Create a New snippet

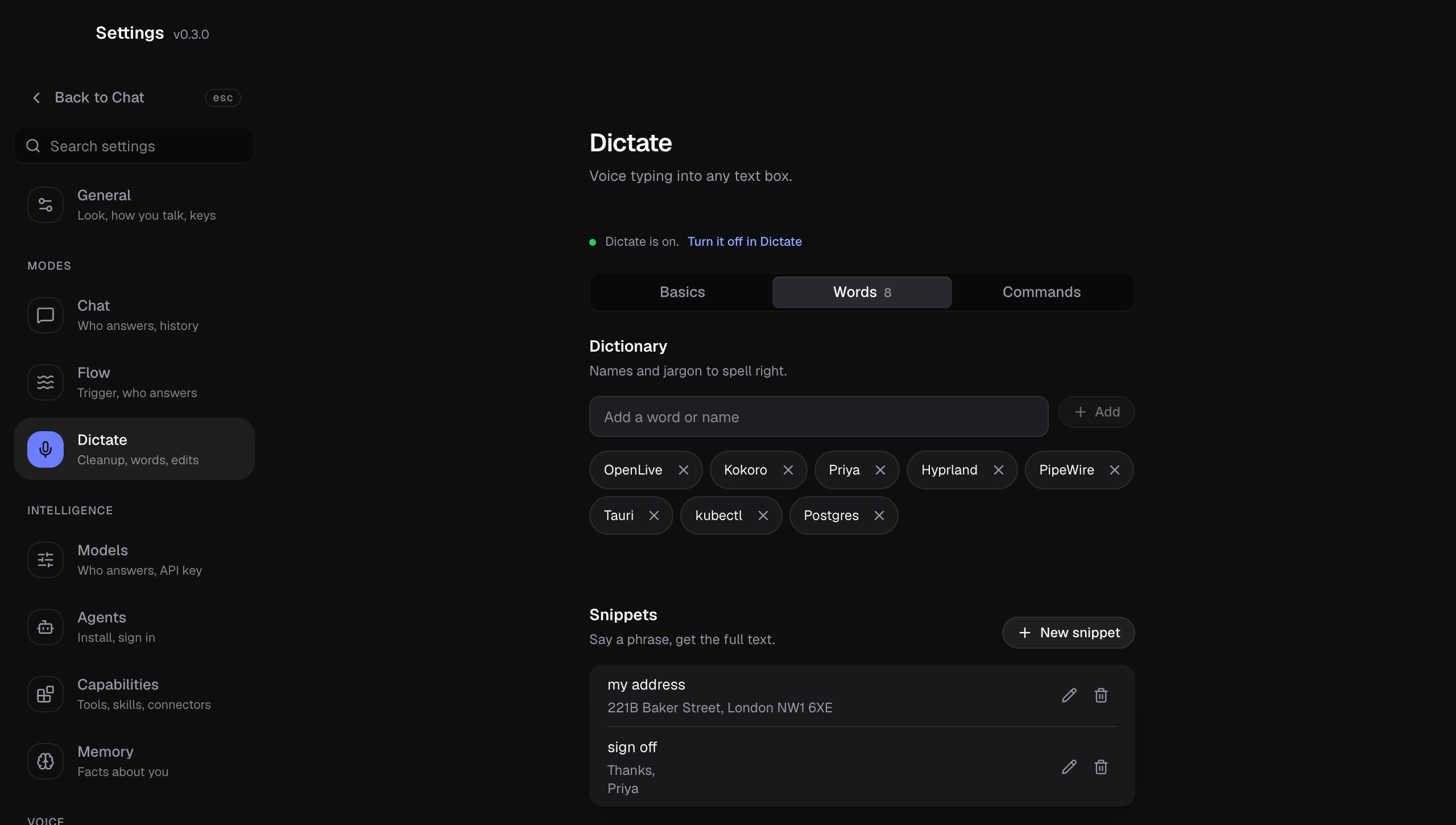click(1069, 633)
